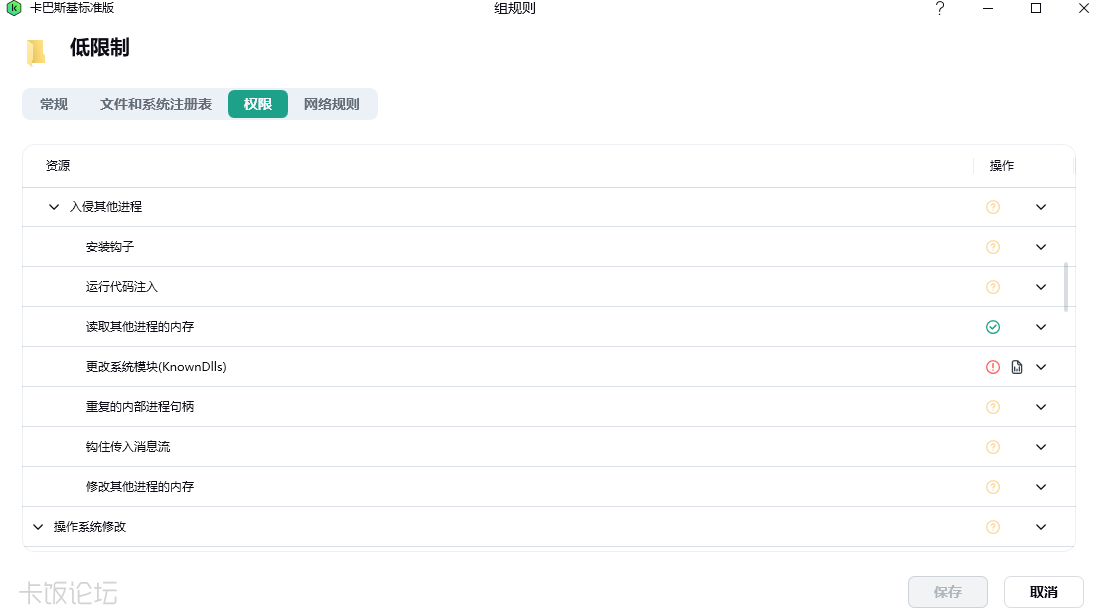Screen dimensions: 1097x616
Task: Click the 取消 button
Action: click(1044, 592)
